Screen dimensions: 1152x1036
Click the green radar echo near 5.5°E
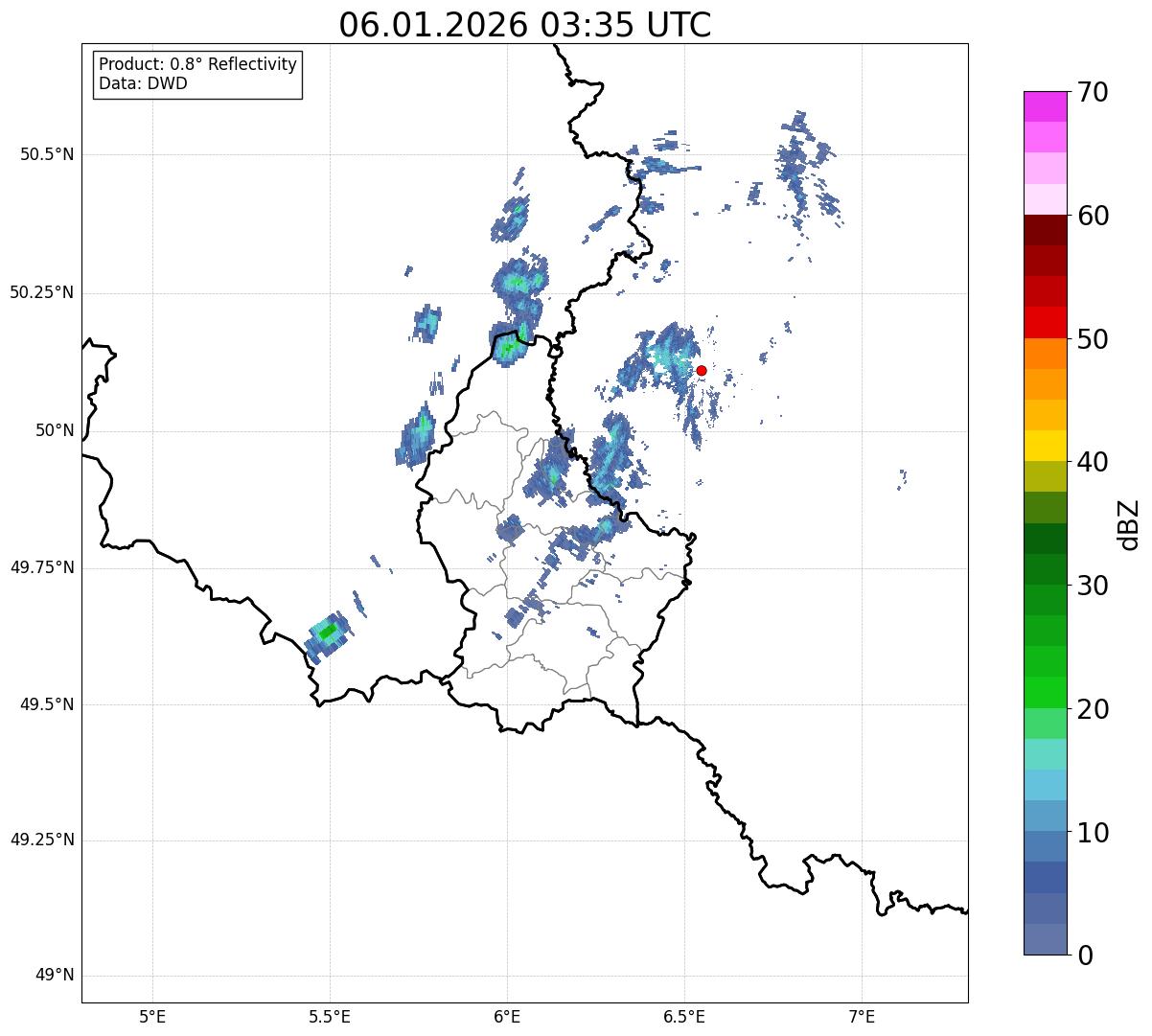[x=328, y=632]
